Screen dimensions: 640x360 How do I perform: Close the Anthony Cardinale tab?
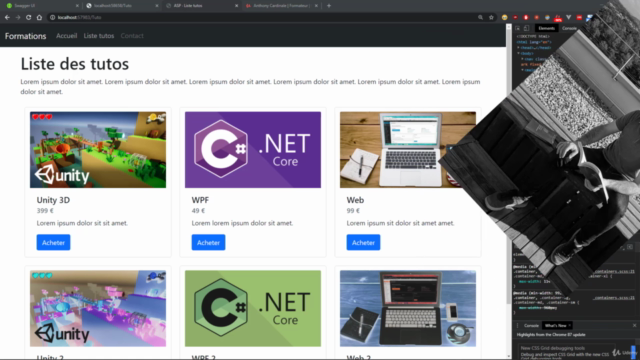316,6
